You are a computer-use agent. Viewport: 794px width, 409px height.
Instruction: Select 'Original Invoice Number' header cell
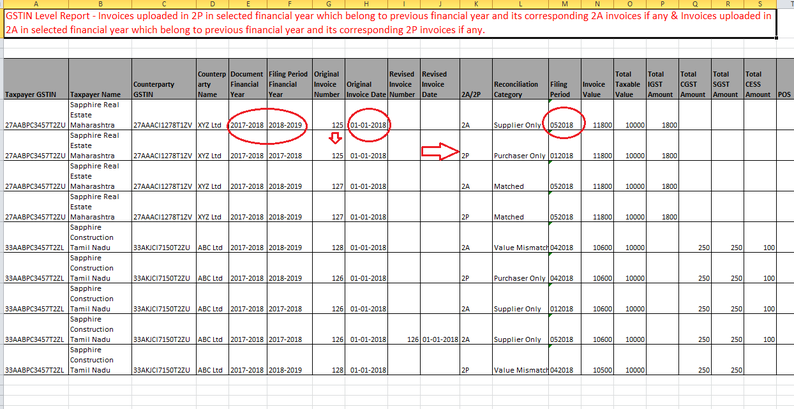click(x=328, y=78)
